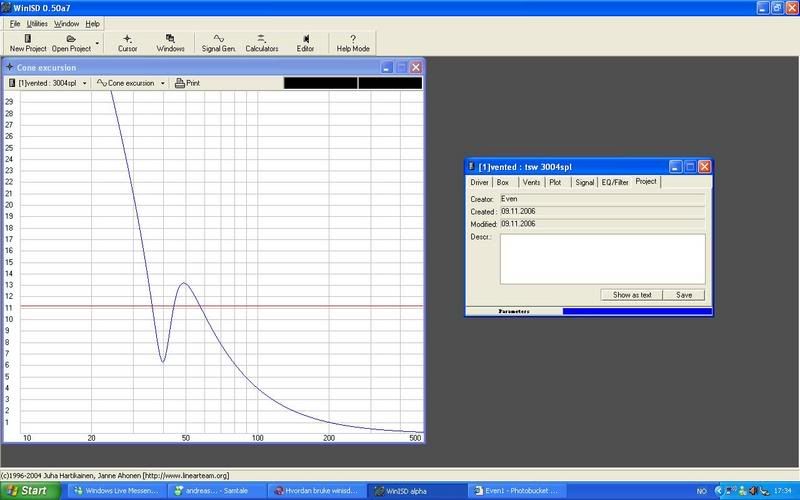Activate the Cursor tool
Screen dimensions: 800x500
click(127, 42)
